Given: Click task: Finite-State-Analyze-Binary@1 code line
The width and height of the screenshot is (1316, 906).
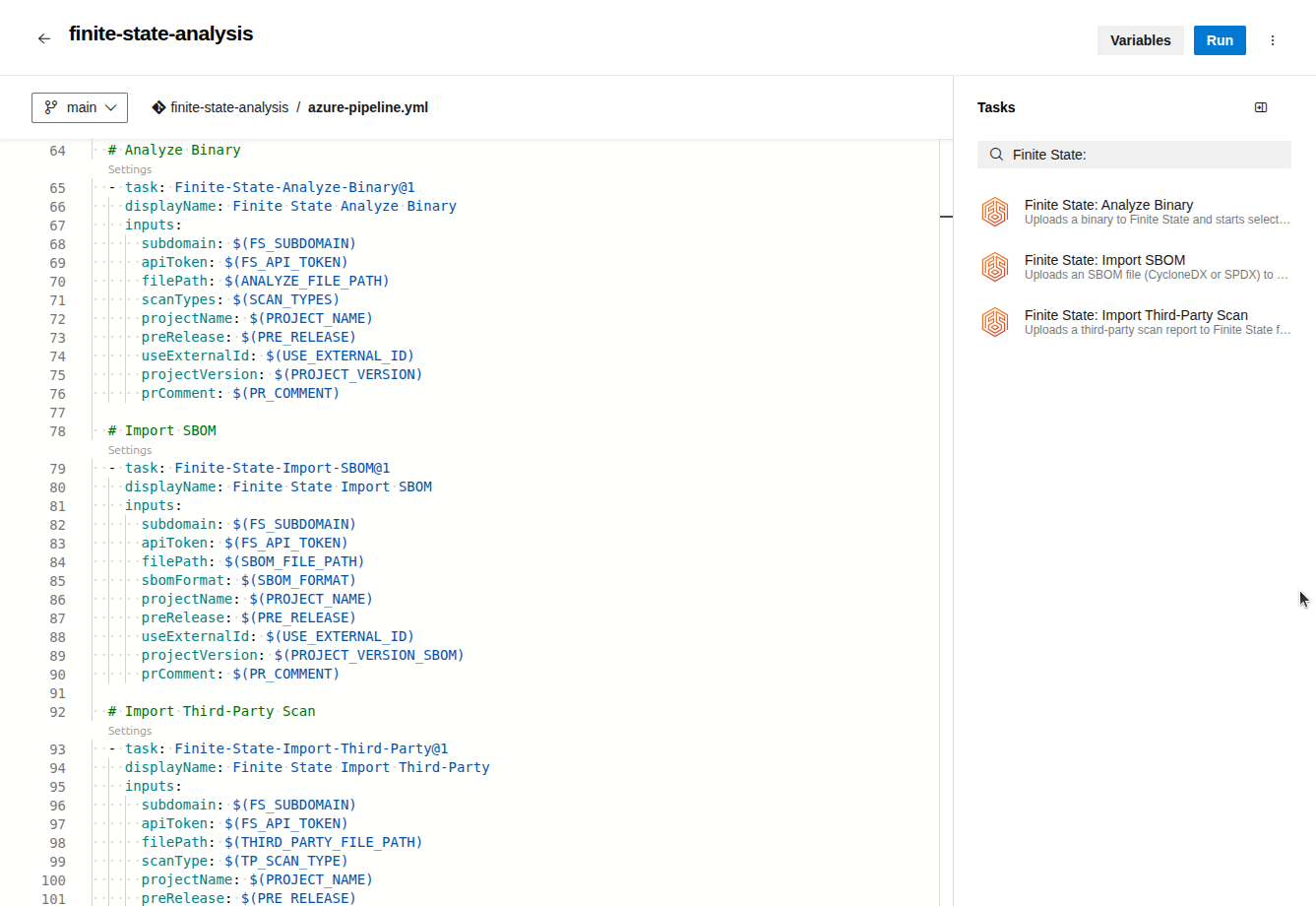Looking at the screenshot, I should pos(262,188).
